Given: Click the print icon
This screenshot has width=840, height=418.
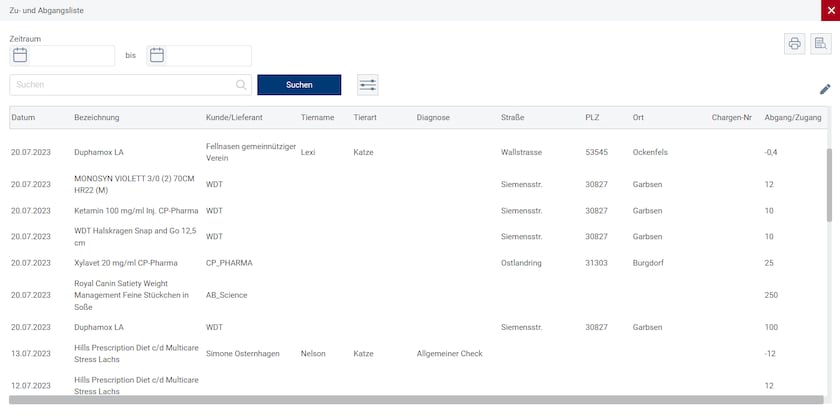Looking at the screenshot, I should (x=794, y=44).
